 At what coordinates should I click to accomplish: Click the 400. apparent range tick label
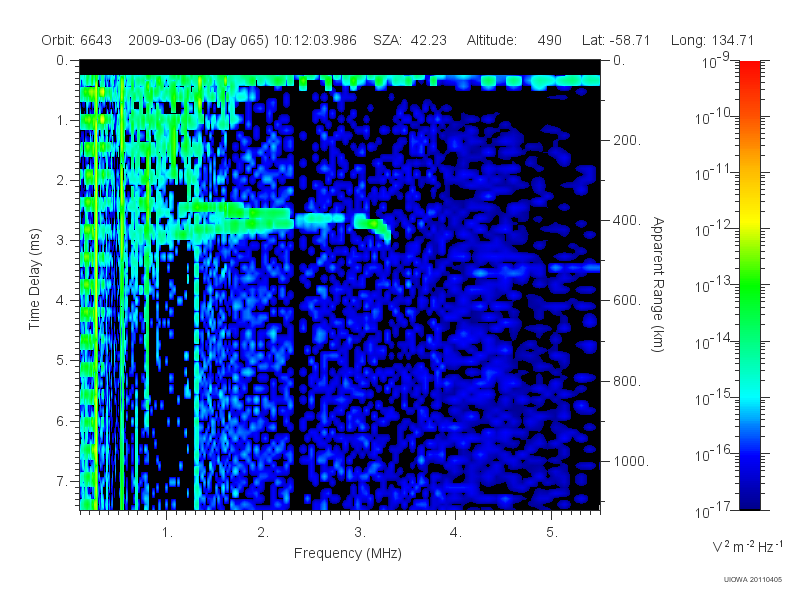tap(627, 220)
